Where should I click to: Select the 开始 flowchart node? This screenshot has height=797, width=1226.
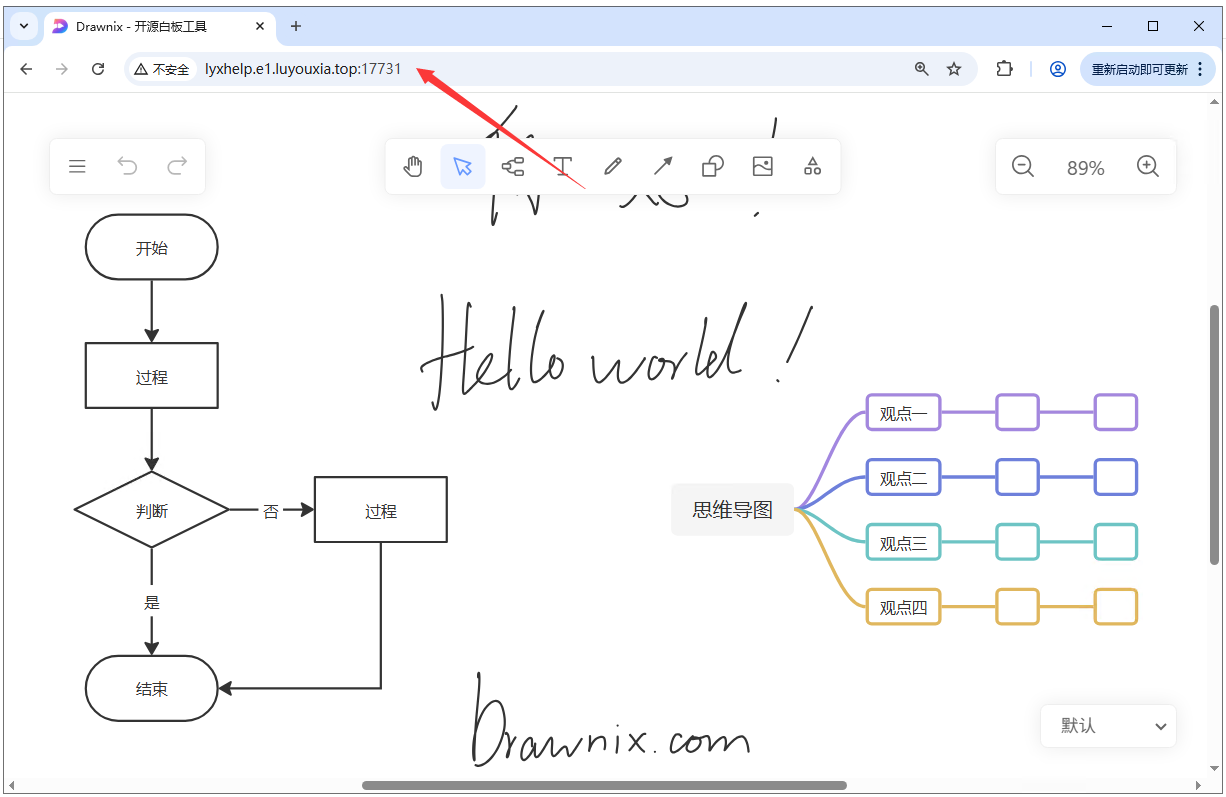click(152, 247)
